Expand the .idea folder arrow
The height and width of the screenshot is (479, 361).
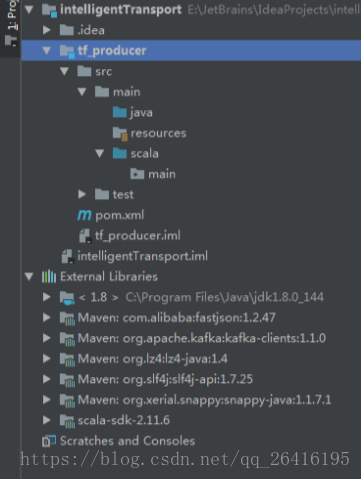click(x=47, y=30)
